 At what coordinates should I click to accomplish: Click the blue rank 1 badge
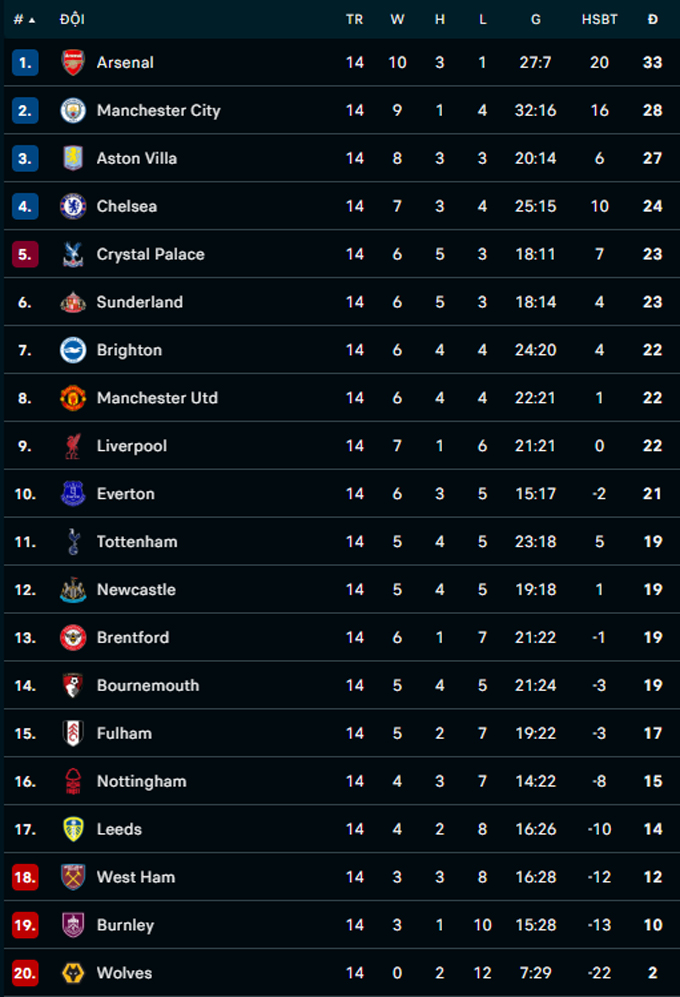click(25, 62)
